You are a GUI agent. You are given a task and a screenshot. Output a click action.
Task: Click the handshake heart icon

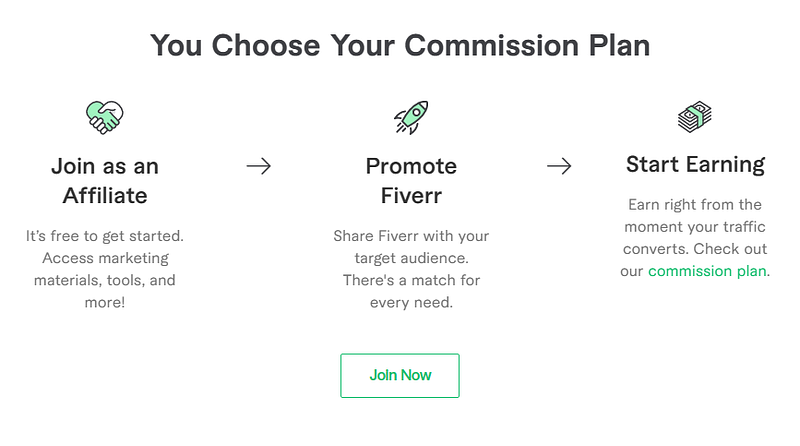[105, 117]
